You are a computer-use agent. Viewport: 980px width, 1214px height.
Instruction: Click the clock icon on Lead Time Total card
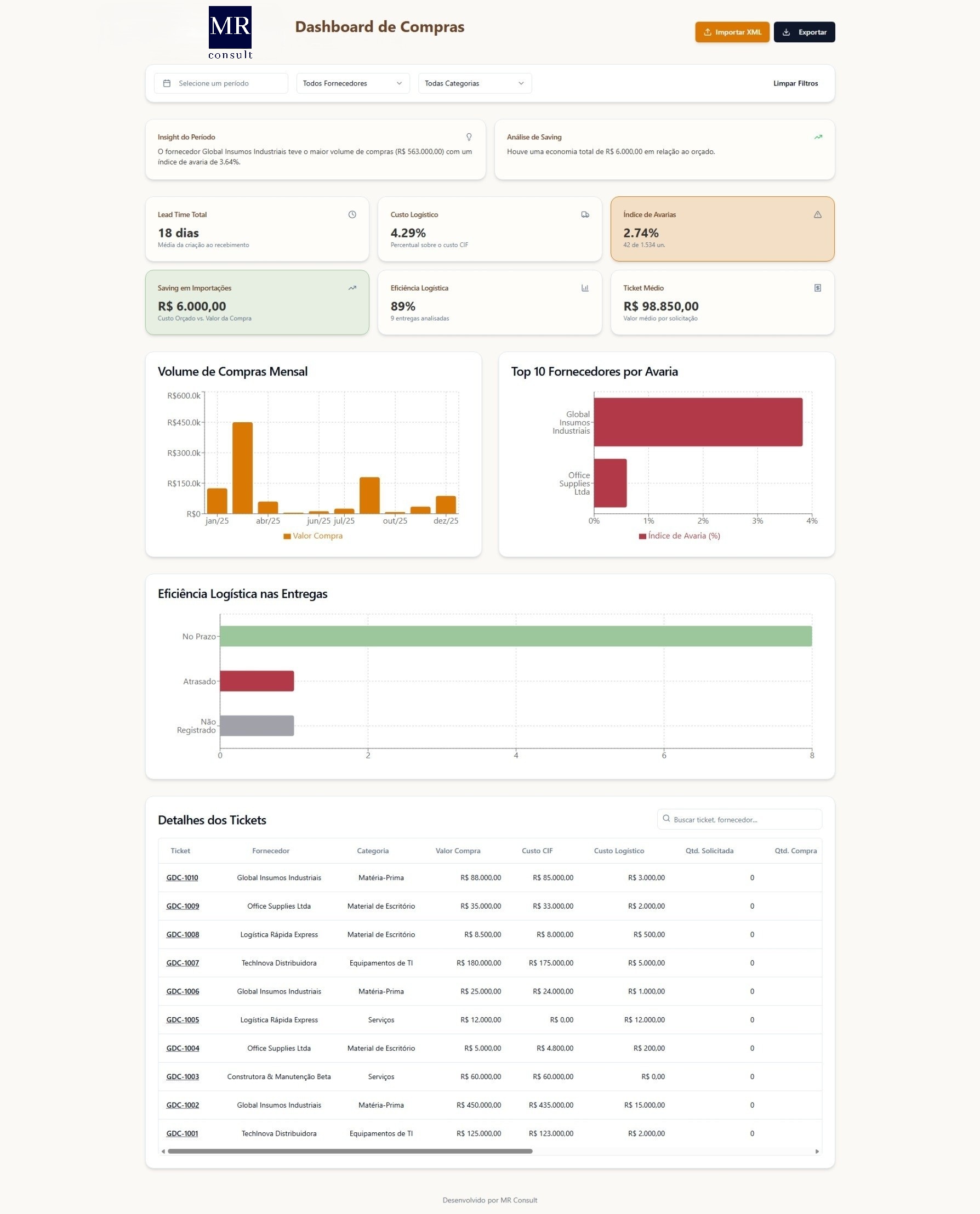(352, 214)
